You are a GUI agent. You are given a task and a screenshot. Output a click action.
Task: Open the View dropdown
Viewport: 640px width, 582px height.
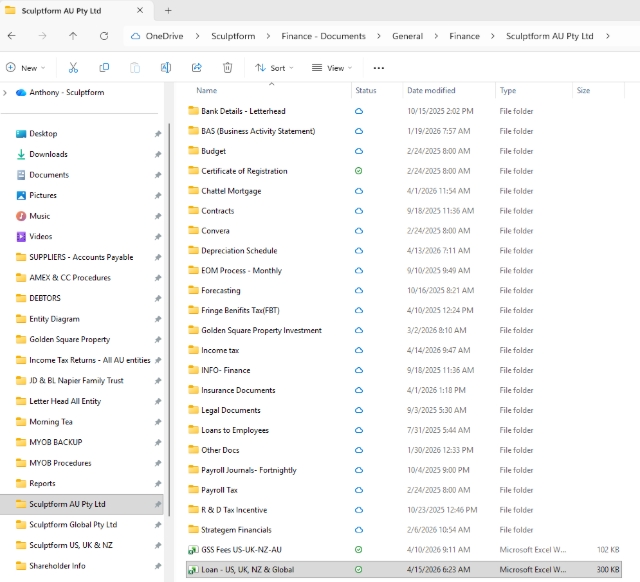[331, 68]
